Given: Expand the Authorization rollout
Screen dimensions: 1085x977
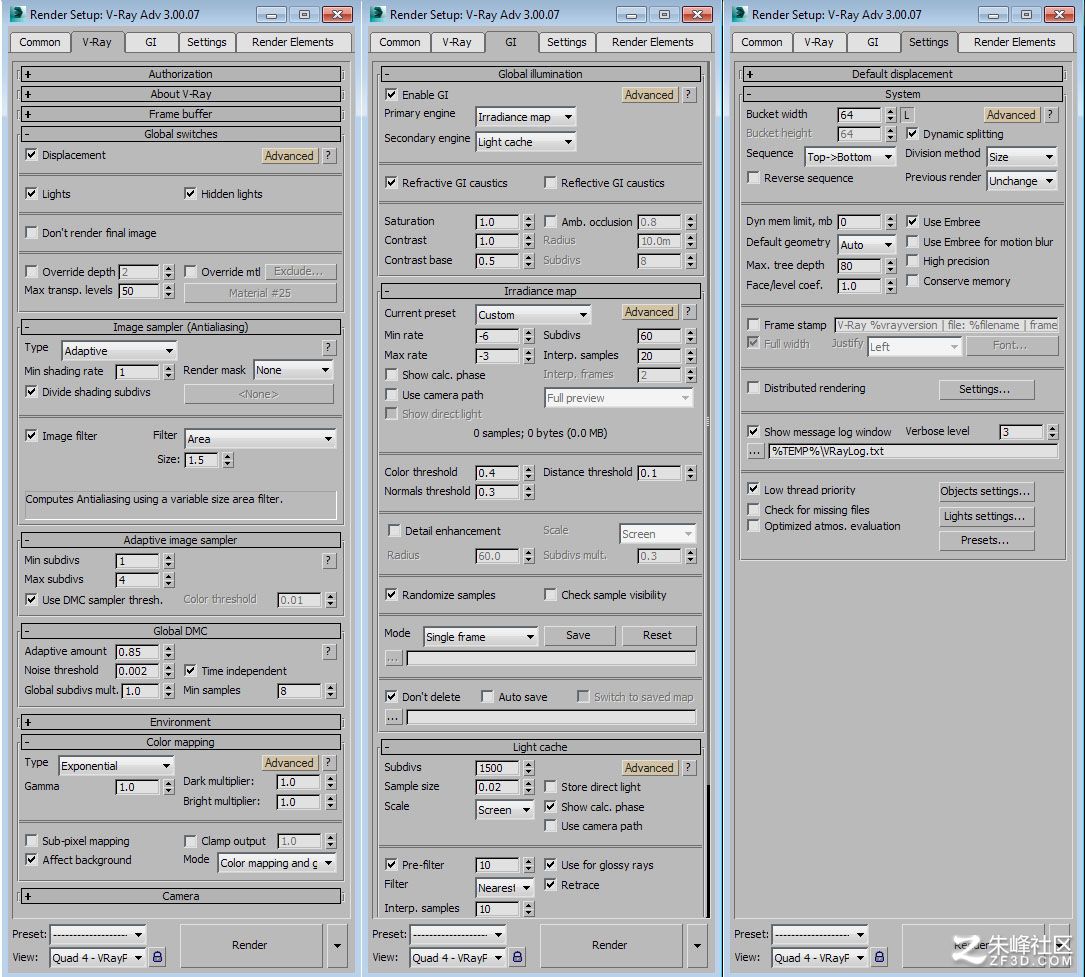Looking at the screenshot, I should pyautogui.click(x=181, y=74).
